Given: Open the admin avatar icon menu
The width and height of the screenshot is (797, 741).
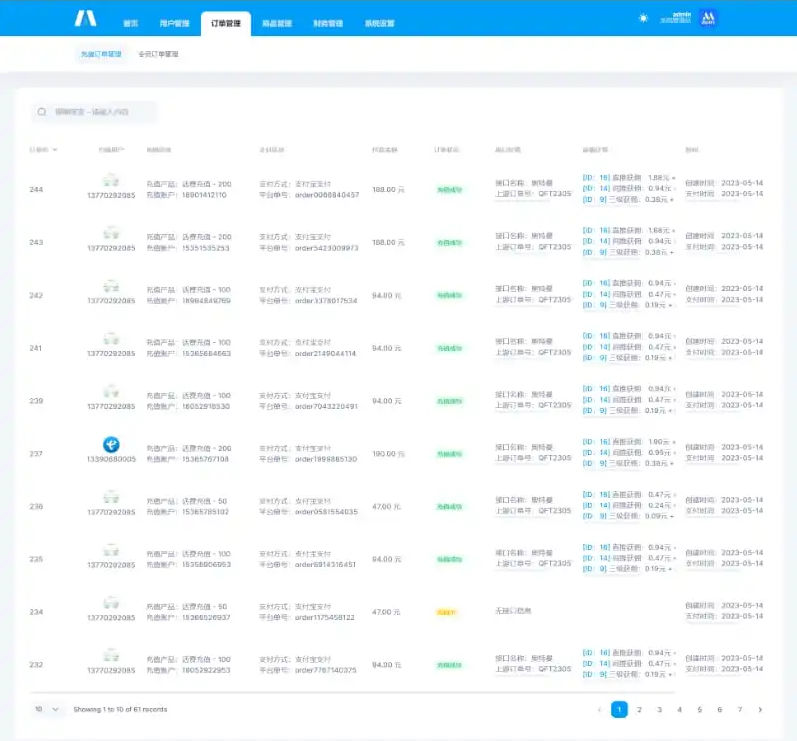Looking at the screenshot, I should [x=708, y=18].
